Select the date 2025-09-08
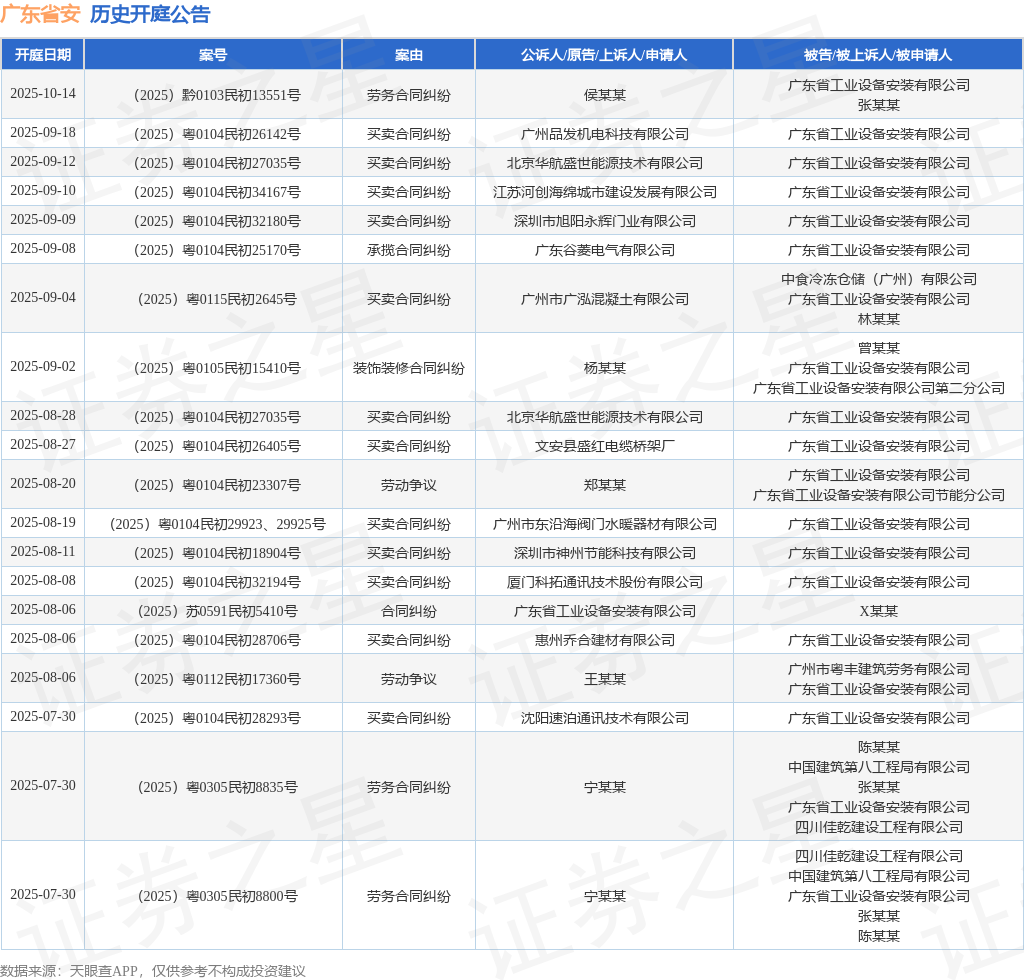 tap(43, 248)
